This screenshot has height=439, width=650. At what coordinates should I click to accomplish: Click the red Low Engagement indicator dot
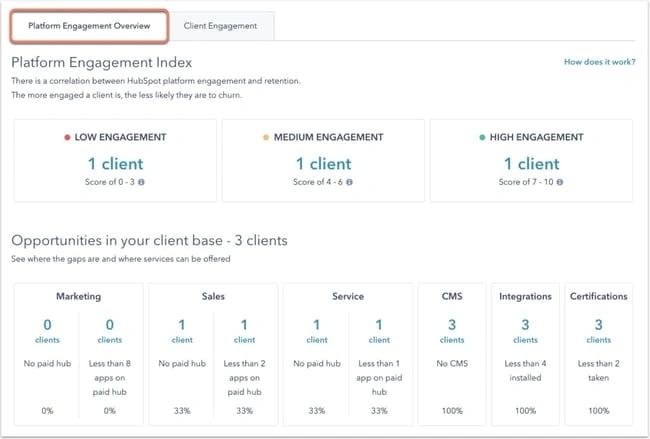coord(66,137)
